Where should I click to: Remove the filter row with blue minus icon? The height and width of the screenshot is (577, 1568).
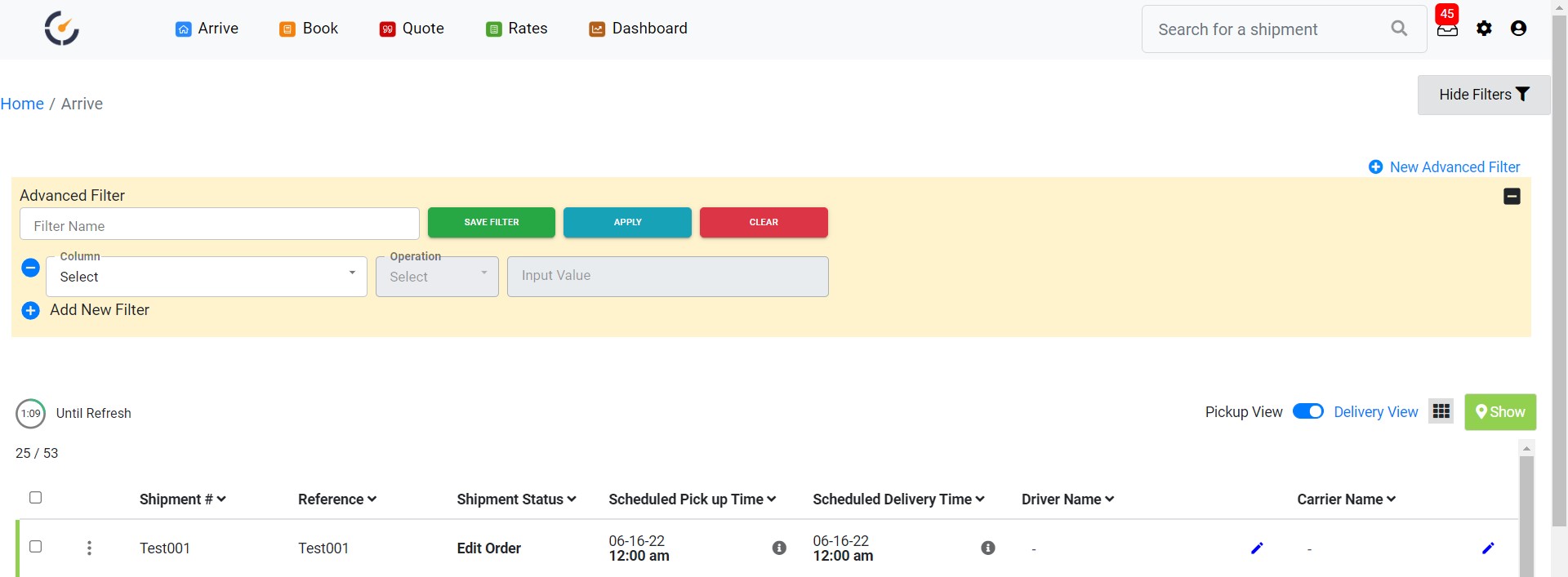[x=30, y=268]
